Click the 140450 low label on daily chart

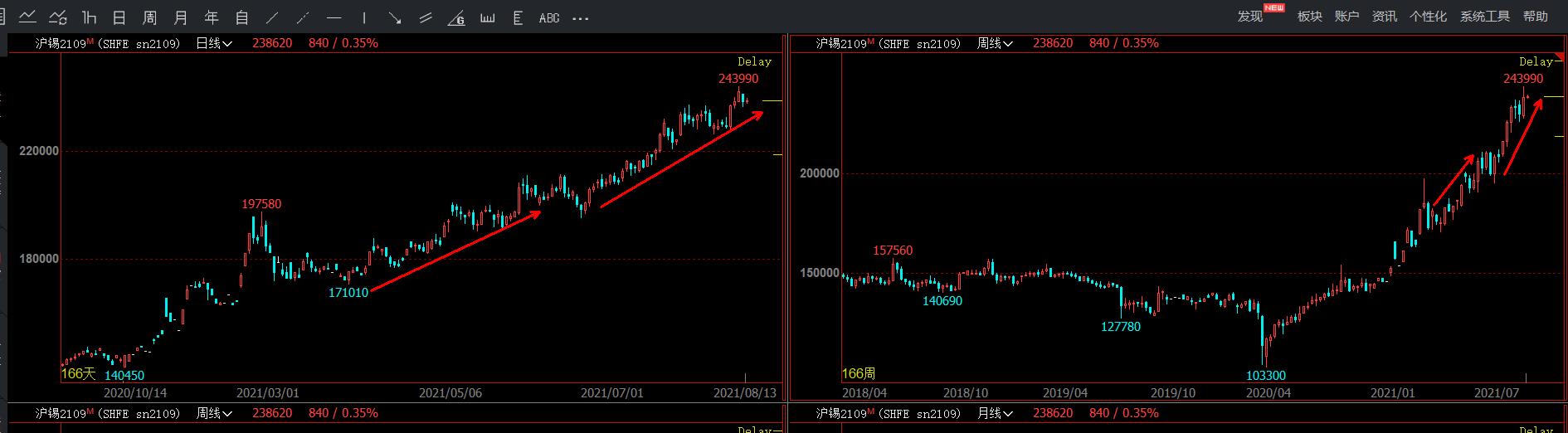124,376
